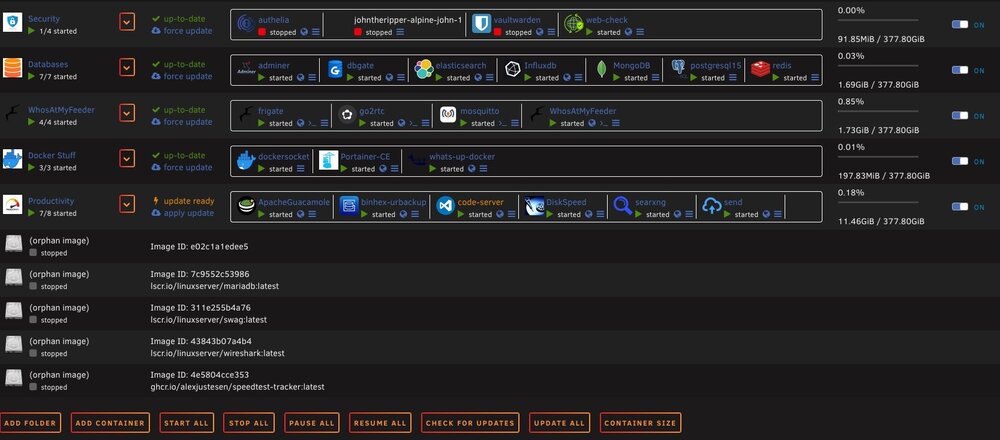Image resolution: width=1000 pixels, height=440 pixels.
Task: Click the ADD CONTAINER button
Action: (110, 423)
